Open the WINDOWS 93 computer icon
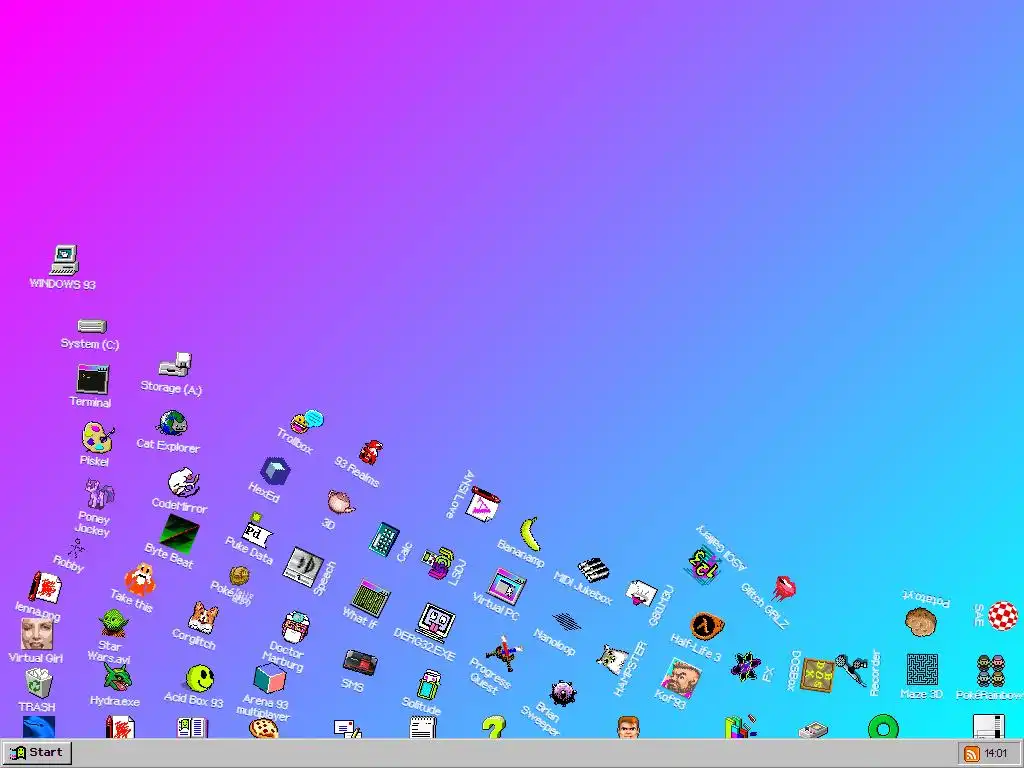Screen dimensions: 1024x768 pos(65,260)
